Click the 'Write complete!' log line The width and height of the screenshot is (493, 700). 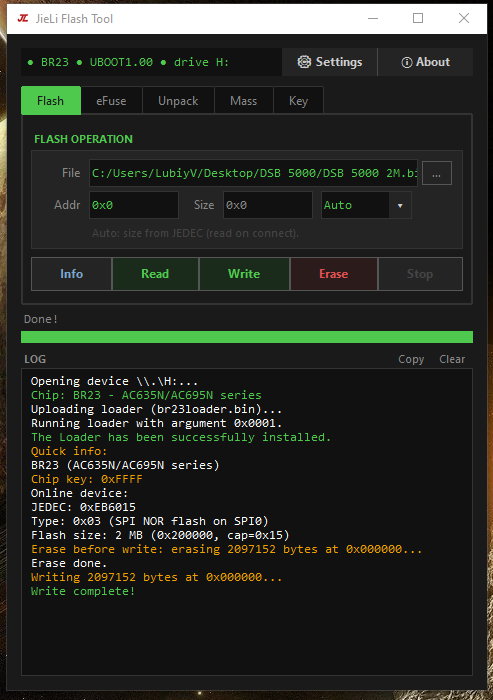[83, 591]
